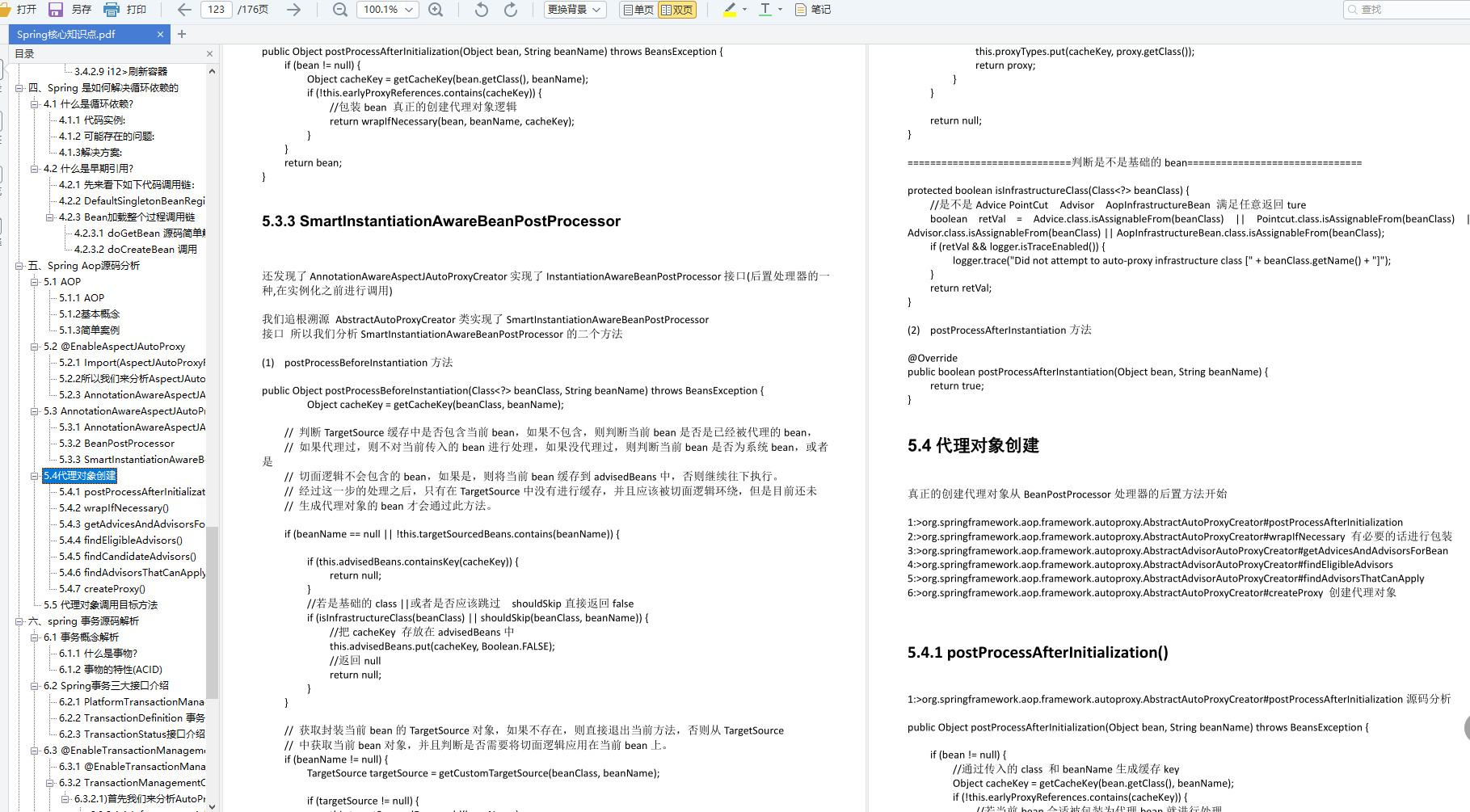Open the underline style dropdown arrow

pyautogui.click(x=780, y=10)
